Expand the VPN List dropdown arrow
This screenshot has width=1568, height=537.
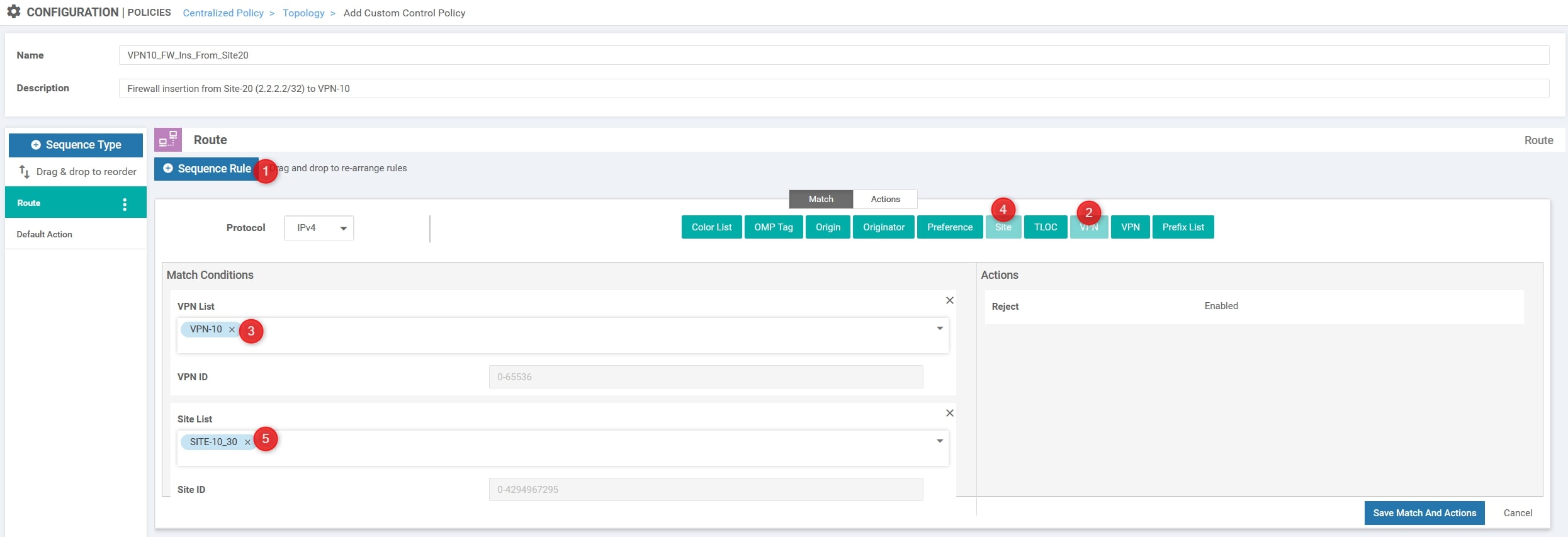[939, 329]
